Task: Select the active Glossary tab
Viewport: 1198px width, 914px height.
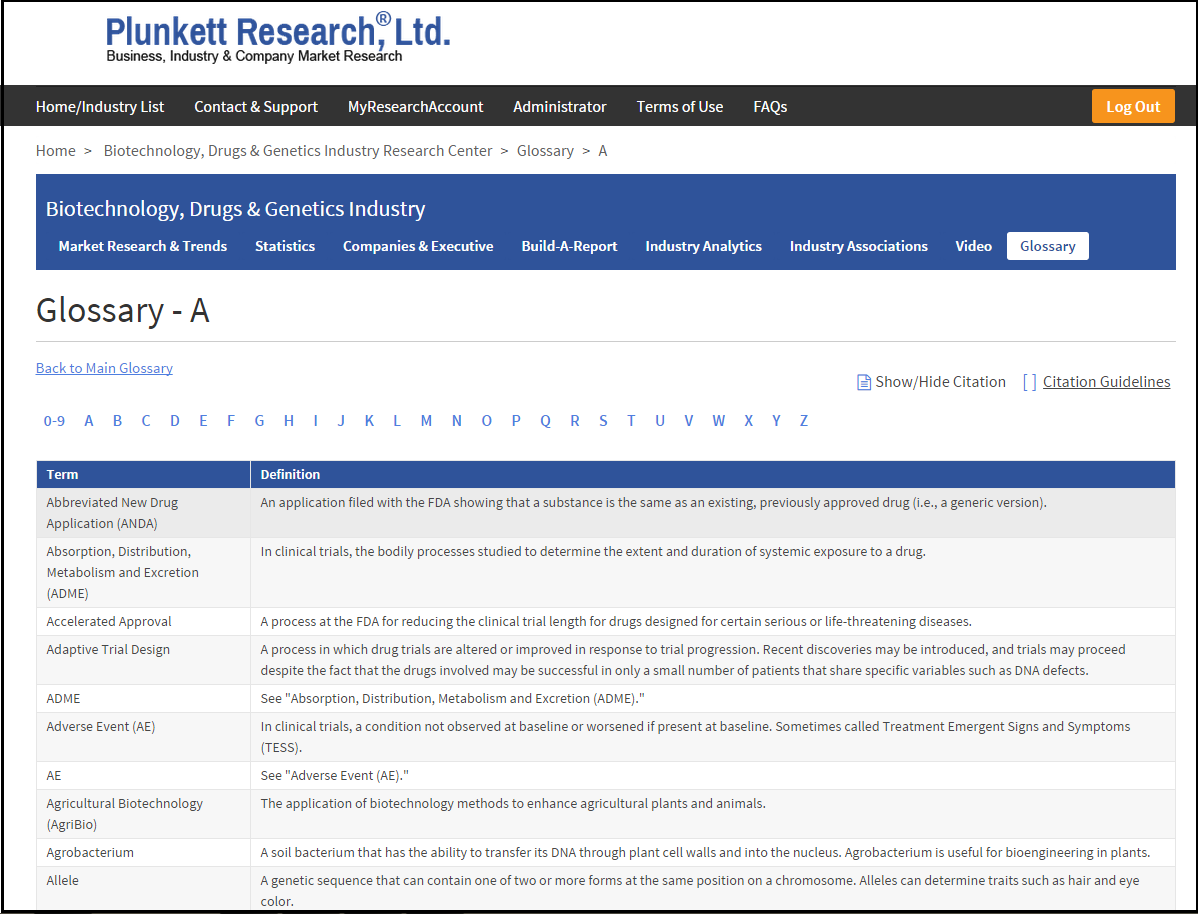Action: pyautogui.click(x=1047, y=246)
